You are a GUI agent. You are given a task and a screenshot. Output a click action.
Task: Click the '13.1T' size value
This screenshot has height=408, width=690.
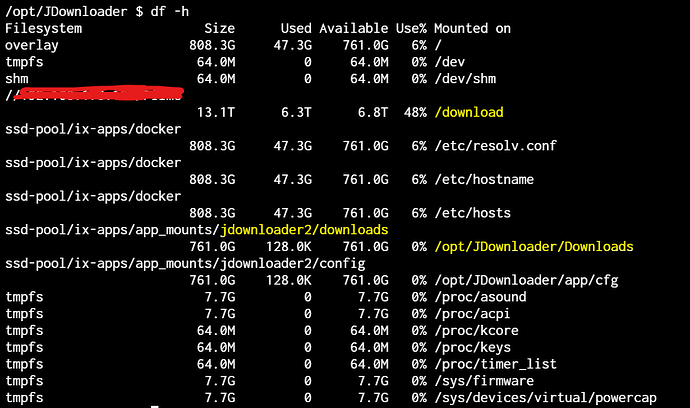[x=216, y=112]
